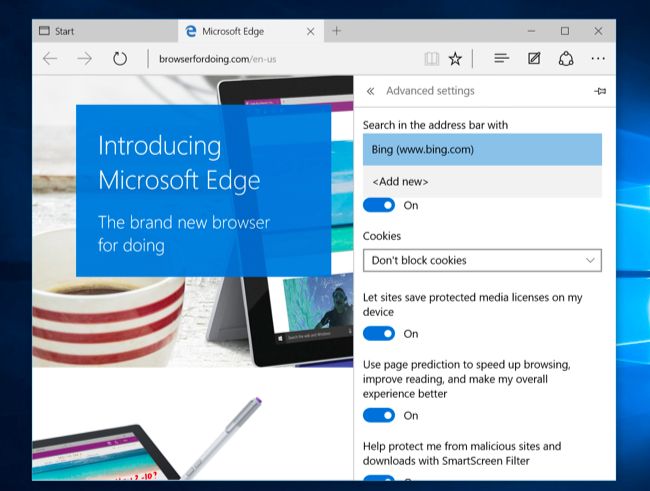Screen dimensions: 650x491
Task: Open the Share icon in toolbar
Action: pyautogui.click(x=566, y=58)
